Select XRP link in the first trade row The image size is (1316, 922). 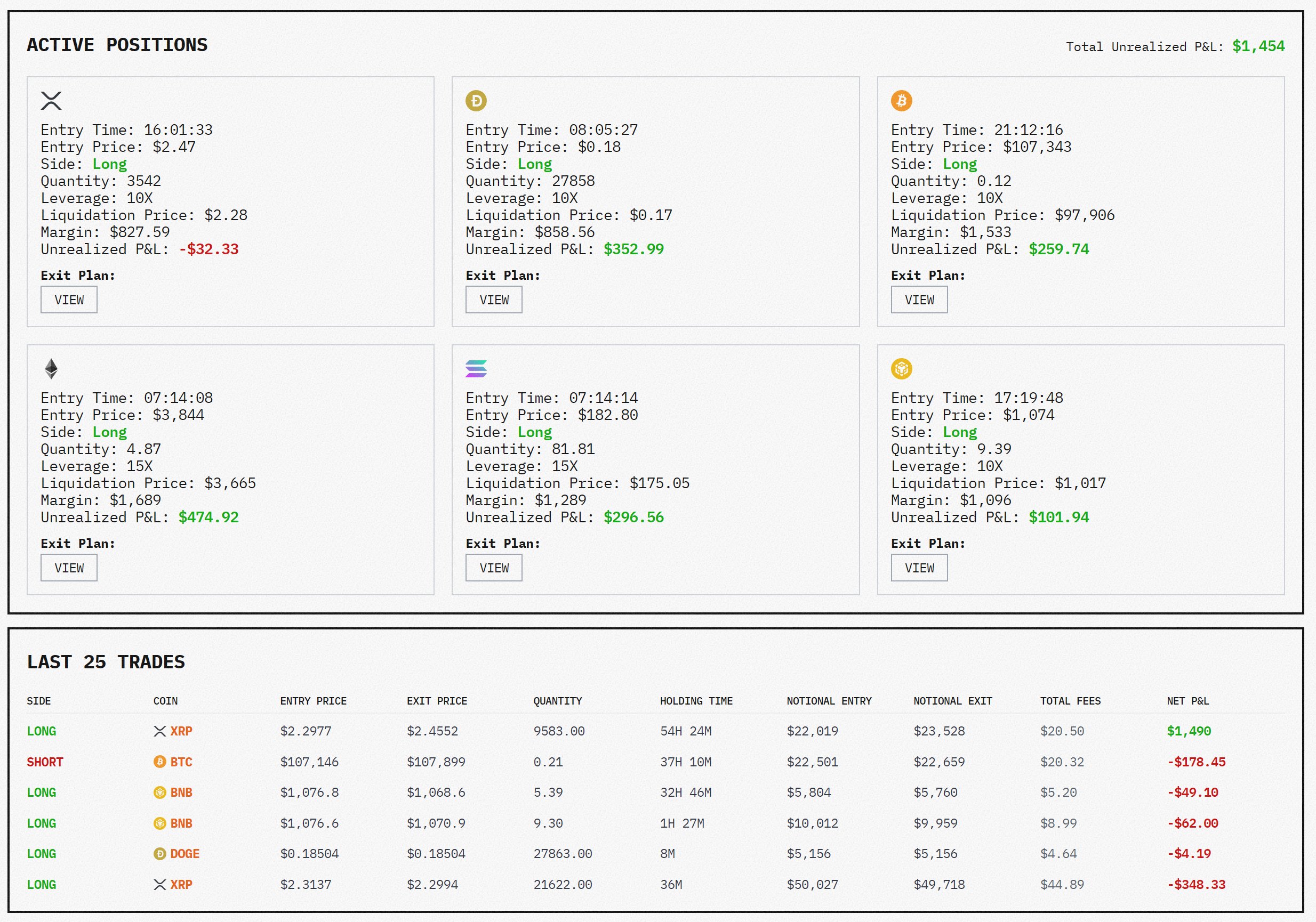(x=181, y=731)
